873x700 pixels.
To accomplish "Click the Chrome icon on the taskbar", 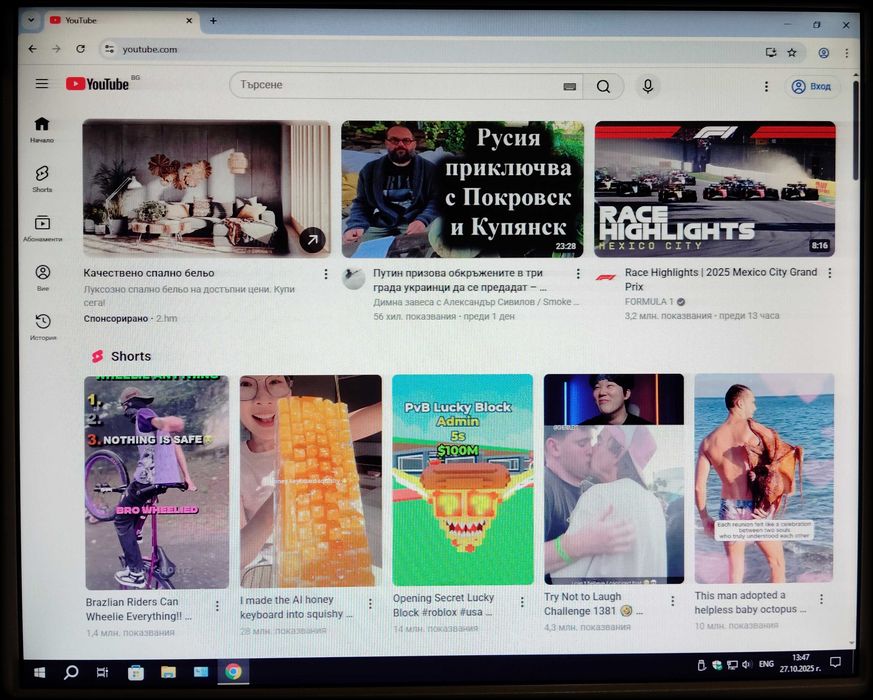I will pyautogui.click(x=233, y=672).
